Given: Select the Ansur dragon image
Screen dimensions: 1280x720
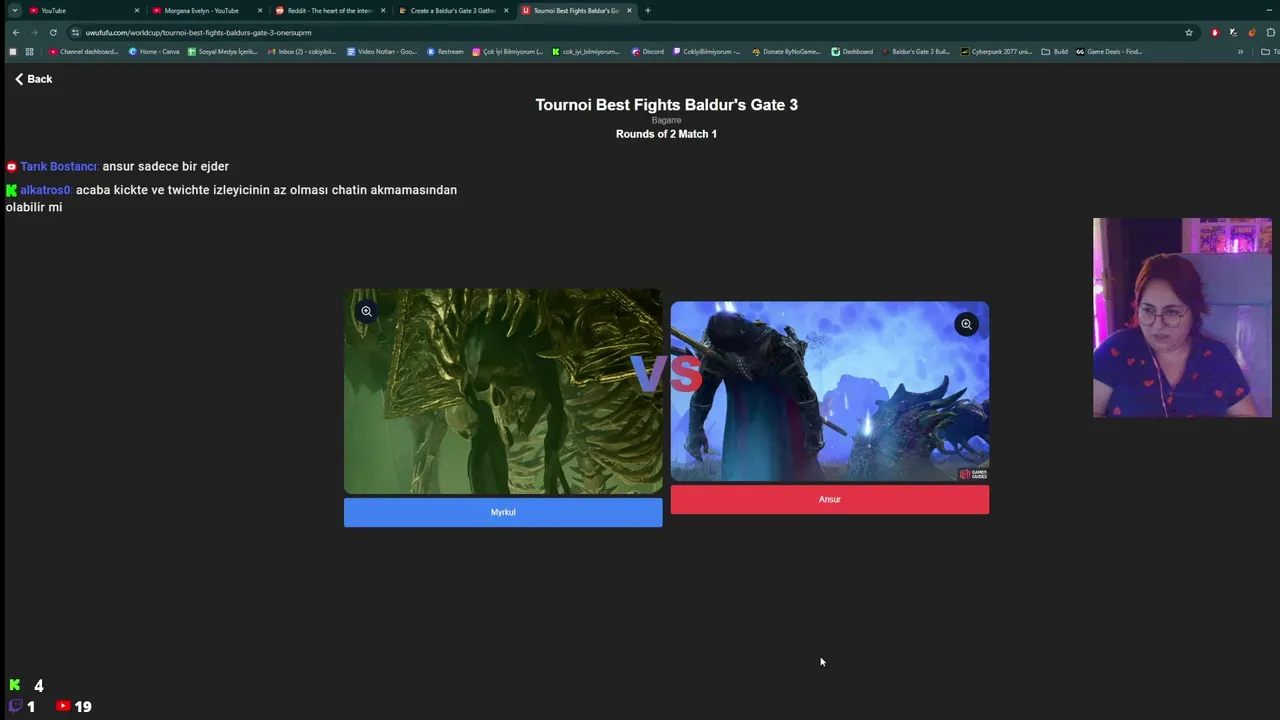Looking at the screenshot, I should tap(829, 391).
